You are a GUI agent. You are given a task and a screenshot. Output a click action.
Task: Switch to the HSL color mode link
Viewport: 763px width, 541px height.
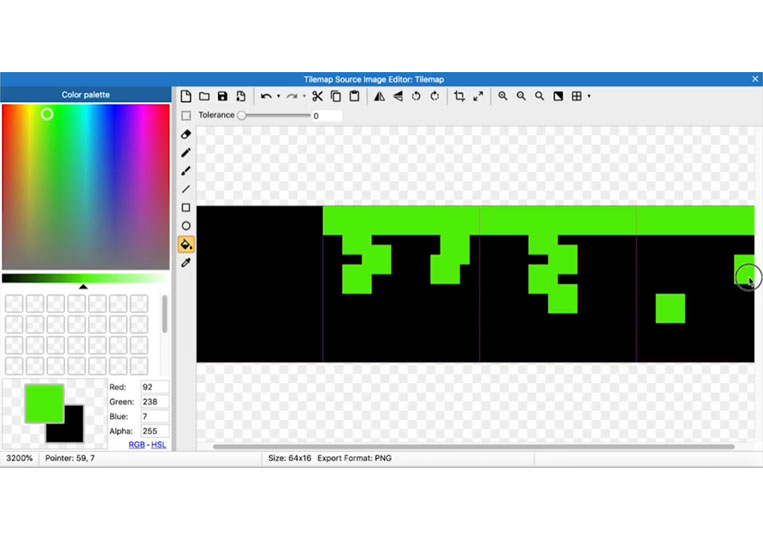[159, 445]
